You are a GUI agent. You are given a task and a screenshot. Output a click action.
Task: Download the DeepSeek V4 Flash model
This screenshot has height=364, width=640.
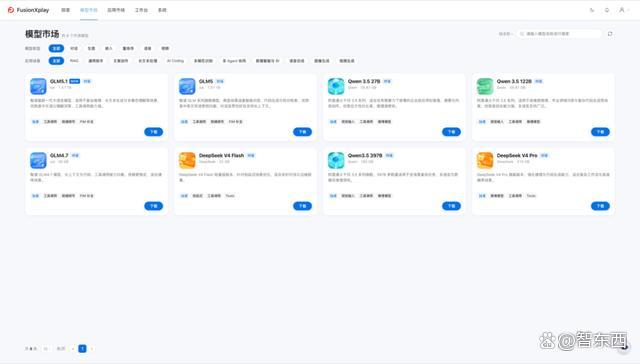[x=302, y=206]
